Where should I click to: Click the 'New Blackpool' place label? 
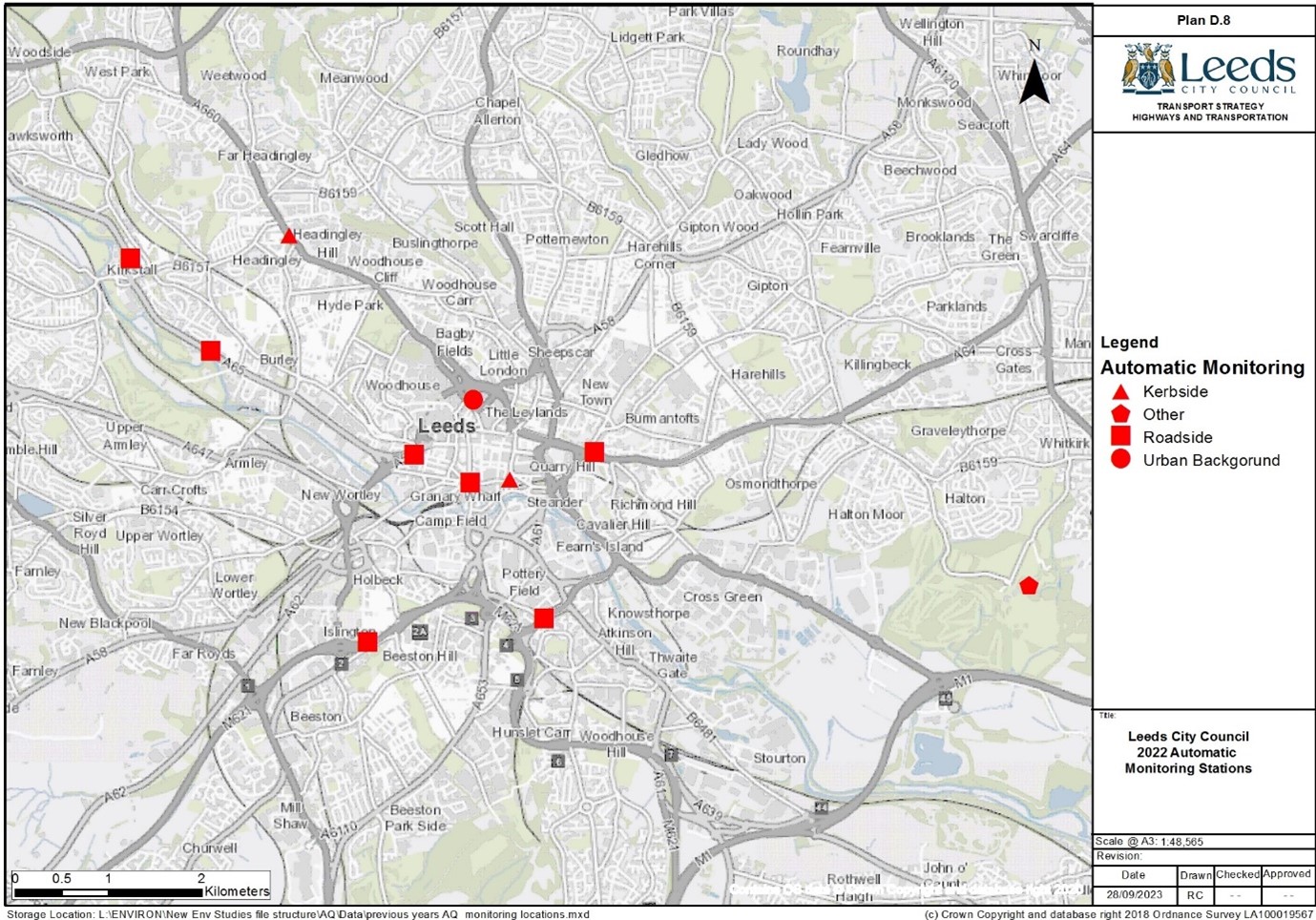coord(105,623)
